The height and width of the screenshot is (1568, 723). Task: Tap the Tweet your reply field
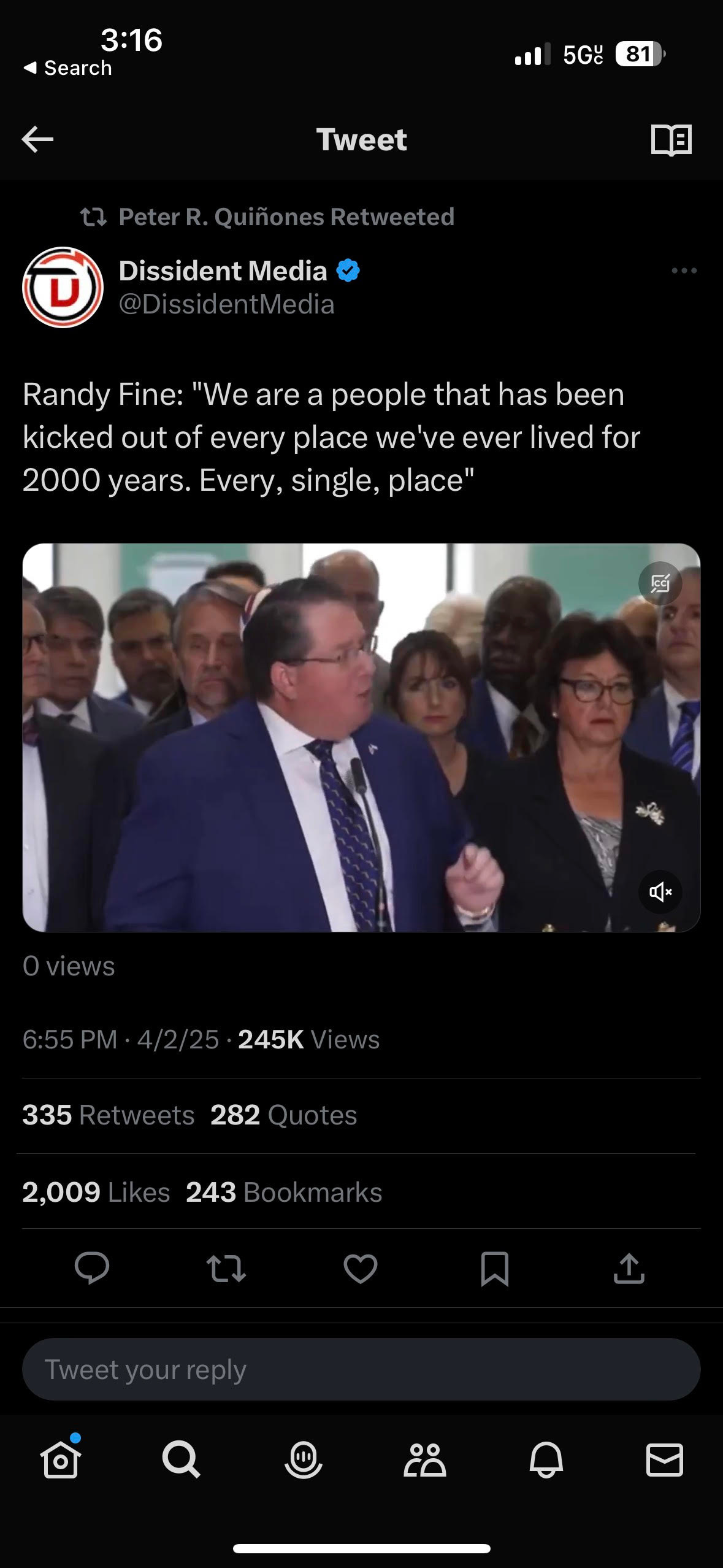point(361,1369)
